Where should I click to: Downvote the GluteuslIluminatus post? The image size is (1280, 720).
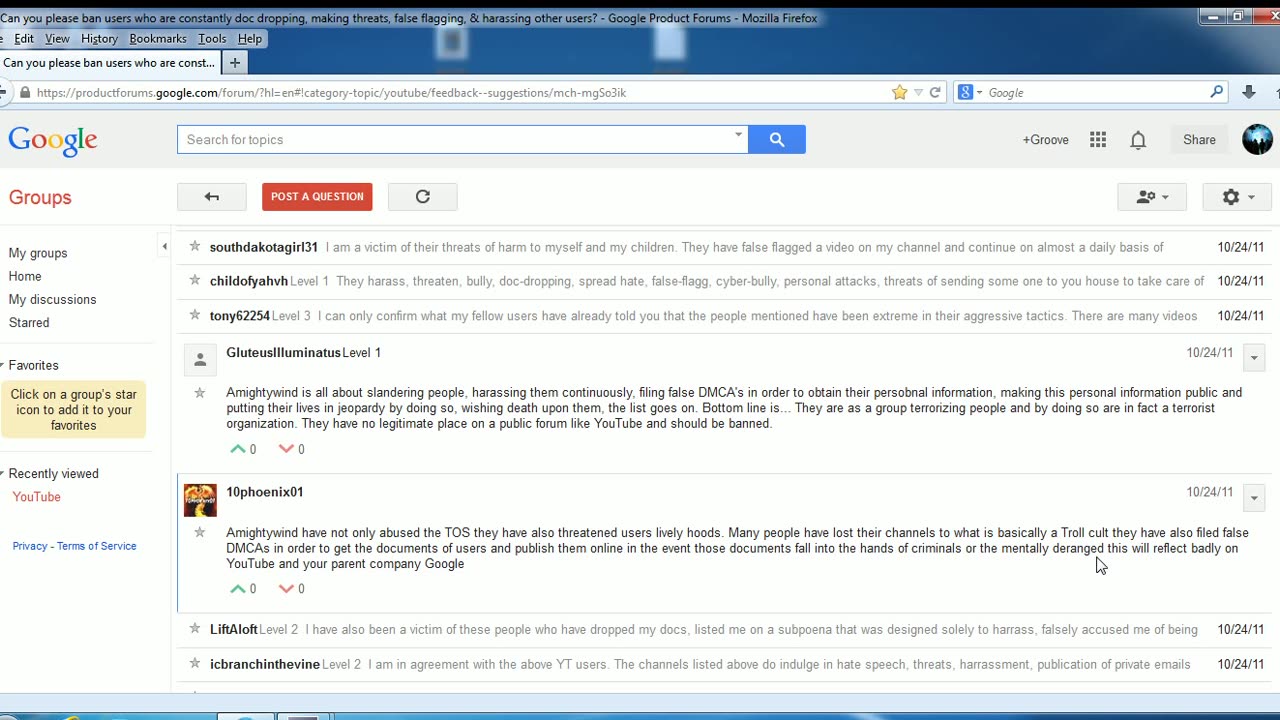click(x=286, y=449)
